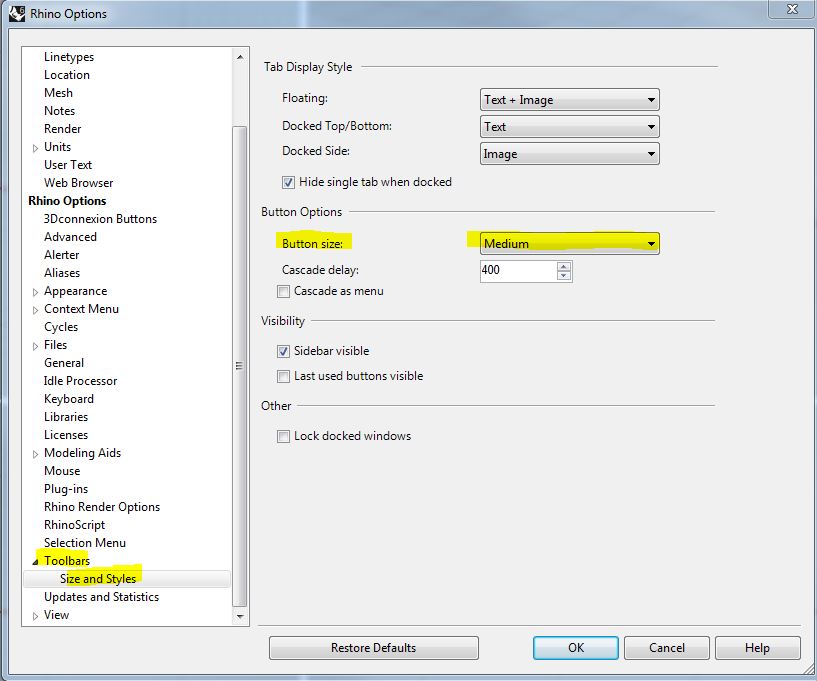Expand the View tree node
The width and height of the screenshot is (817, 681).
point(35,616)
